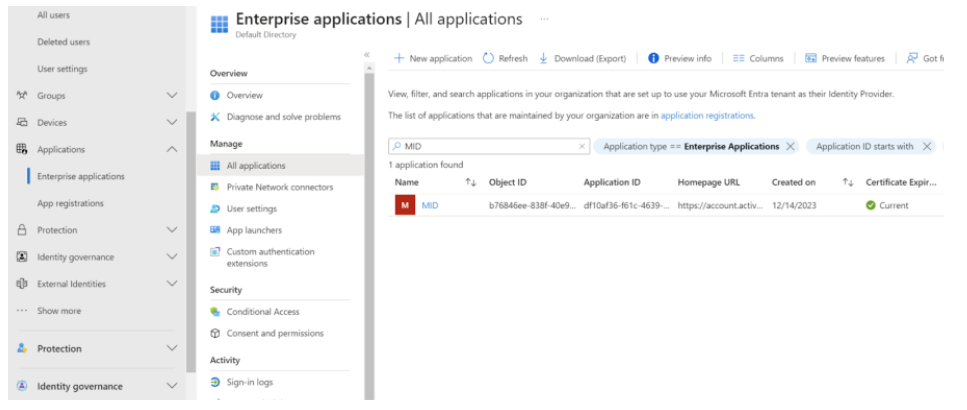967x410 pixels.
Task: Sort by the Name column arrows
Action: tap(470, 183)
